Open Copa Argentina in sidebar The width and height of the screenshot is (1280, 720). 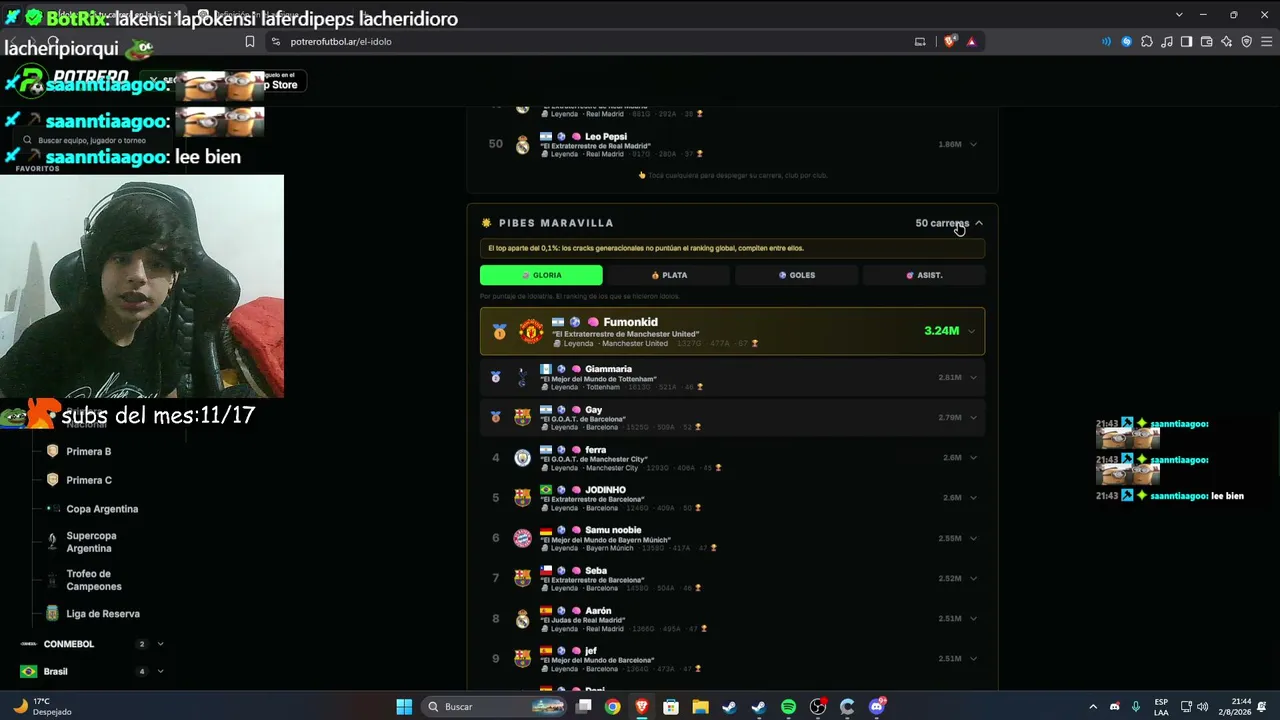coord(102,509)
